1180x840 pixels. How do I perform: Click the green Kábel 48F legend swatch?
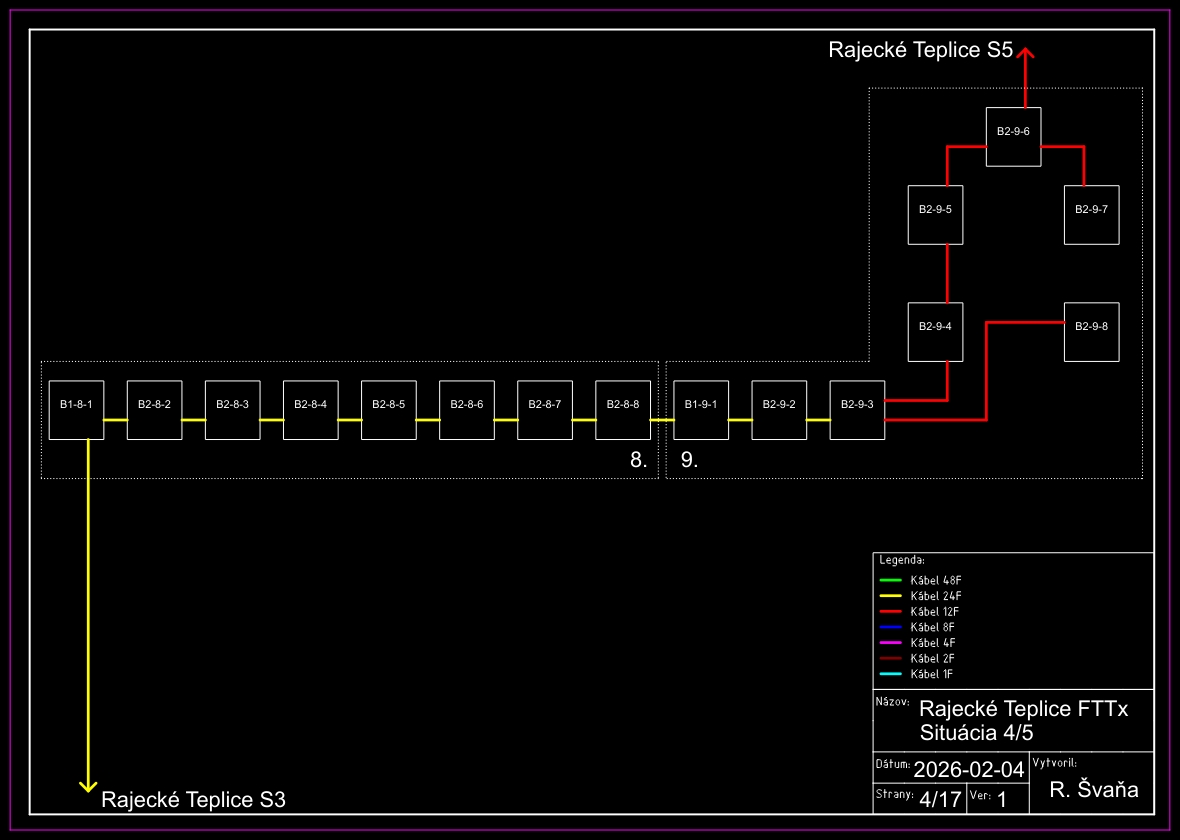point(890,580)
